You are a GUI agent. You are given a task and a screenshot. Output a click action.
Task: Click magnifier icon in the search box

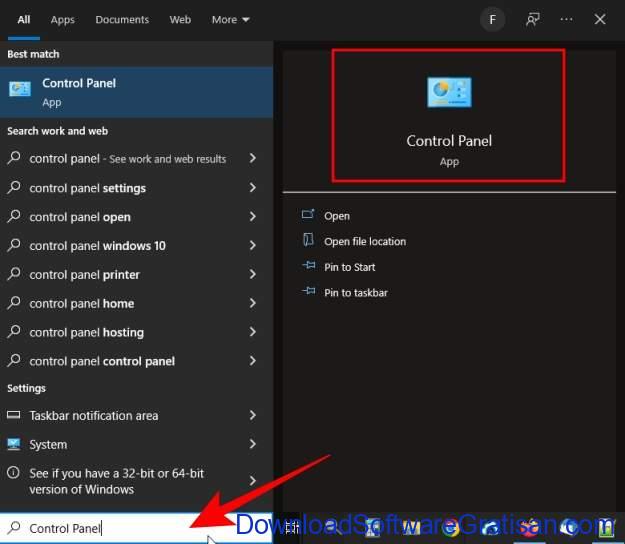pyautogui.click(x=14, y=527)
